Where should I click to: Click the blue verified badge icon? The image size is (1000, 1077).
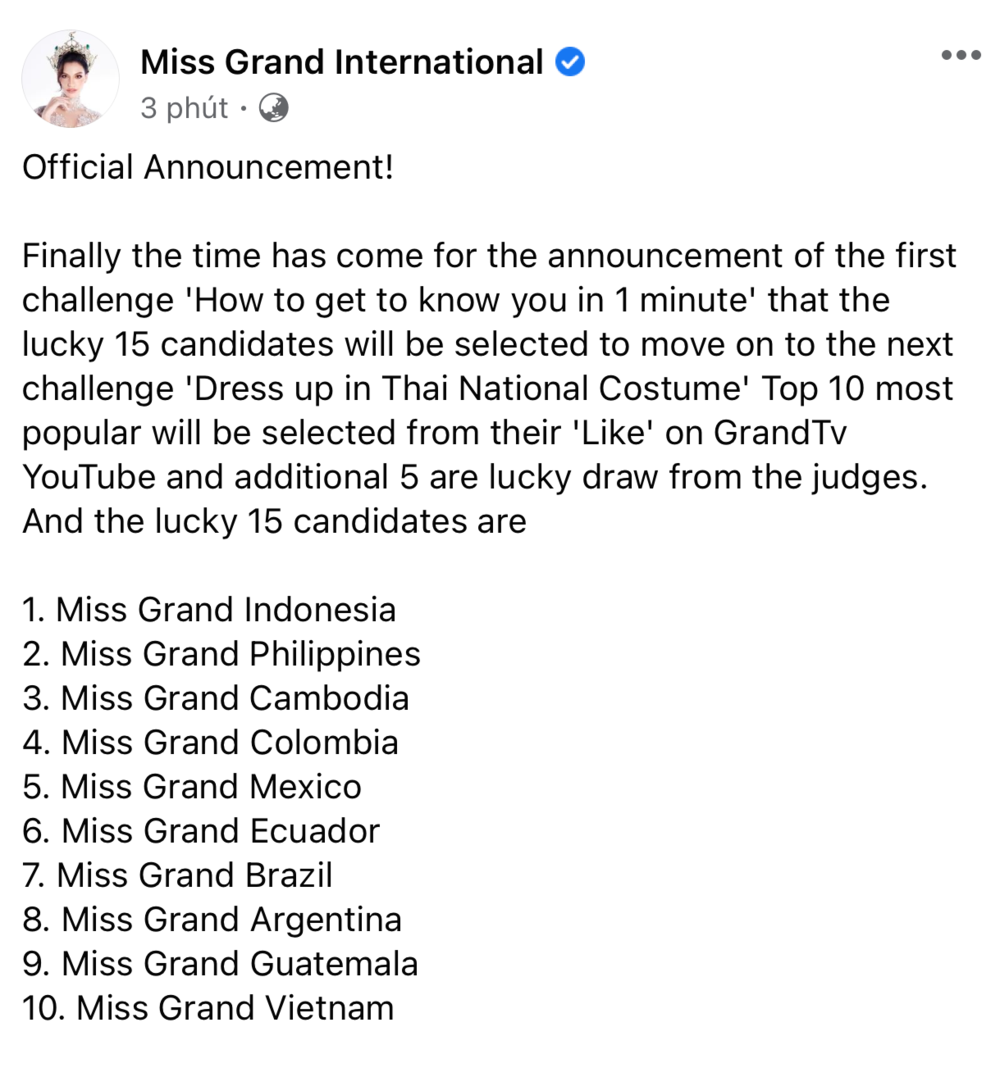pyautogui.click(x=568, y=61)
